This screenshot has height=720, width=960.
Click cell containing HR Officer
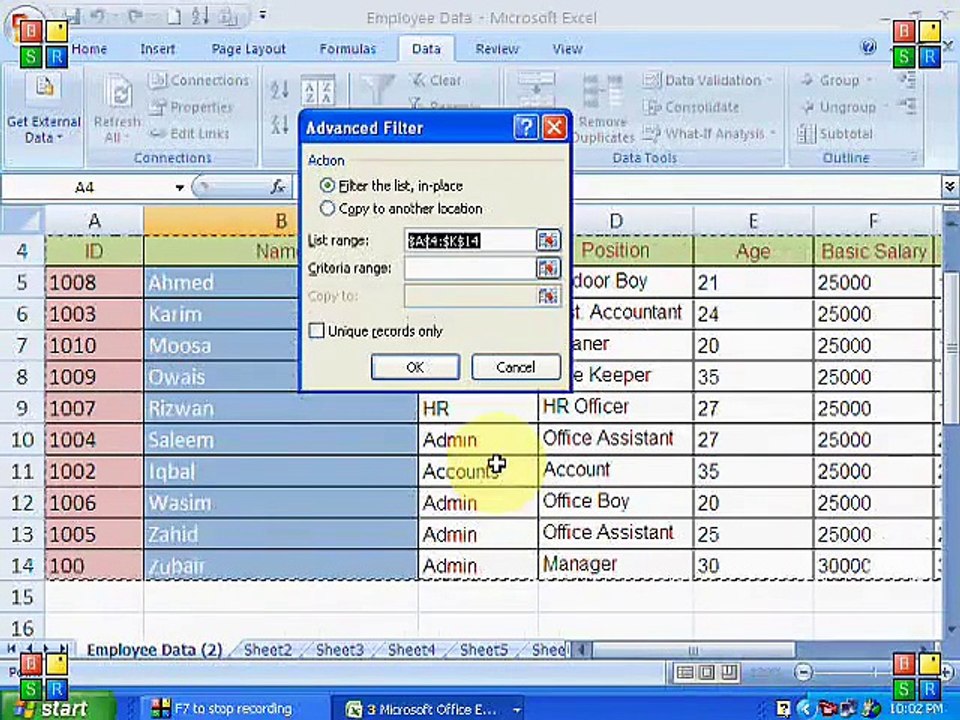pos(615,408)
